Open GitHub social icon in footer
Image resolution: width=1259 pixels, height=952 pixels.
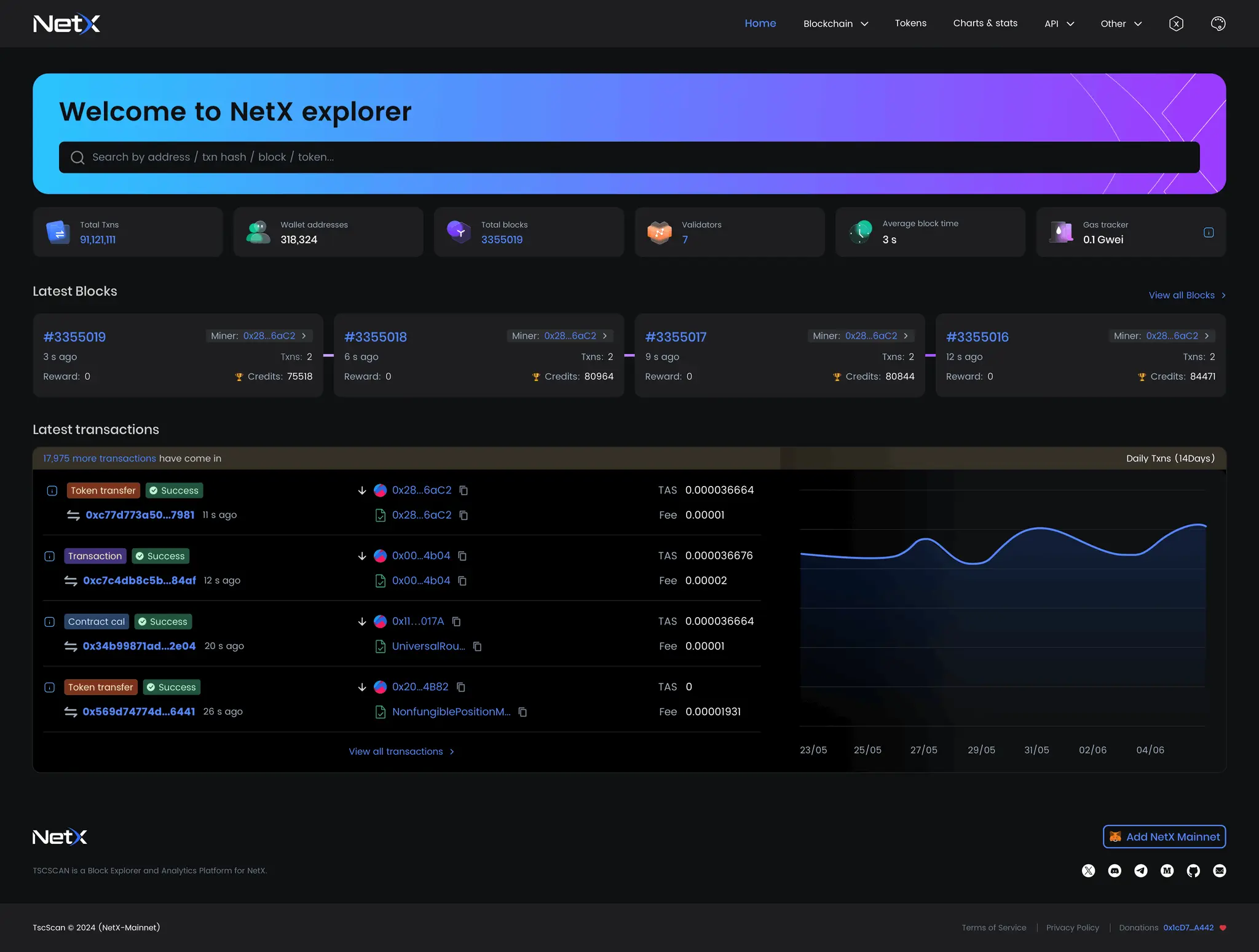(x=1193, y=871)
